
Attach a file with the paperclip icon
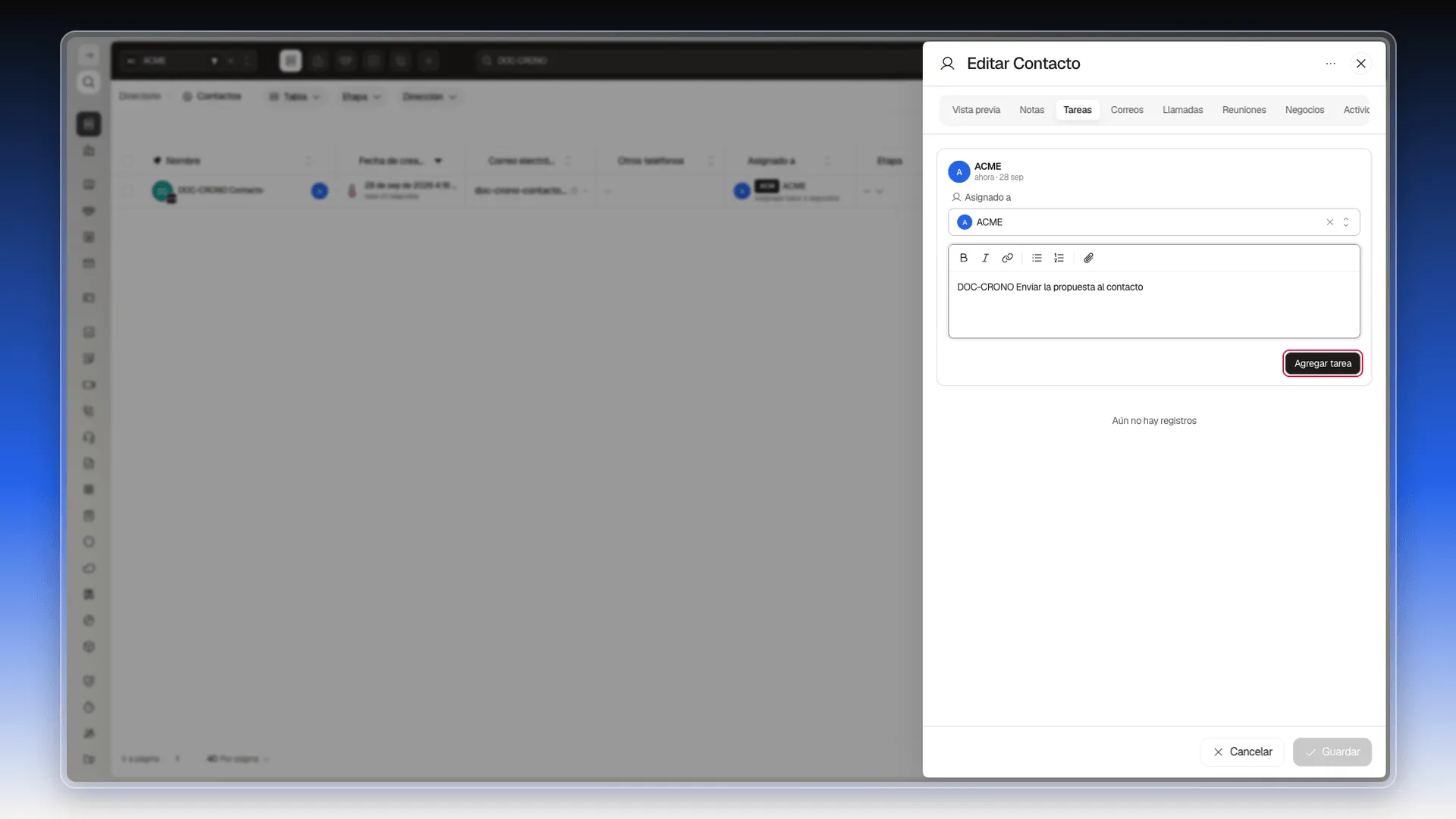(1088, 258)
